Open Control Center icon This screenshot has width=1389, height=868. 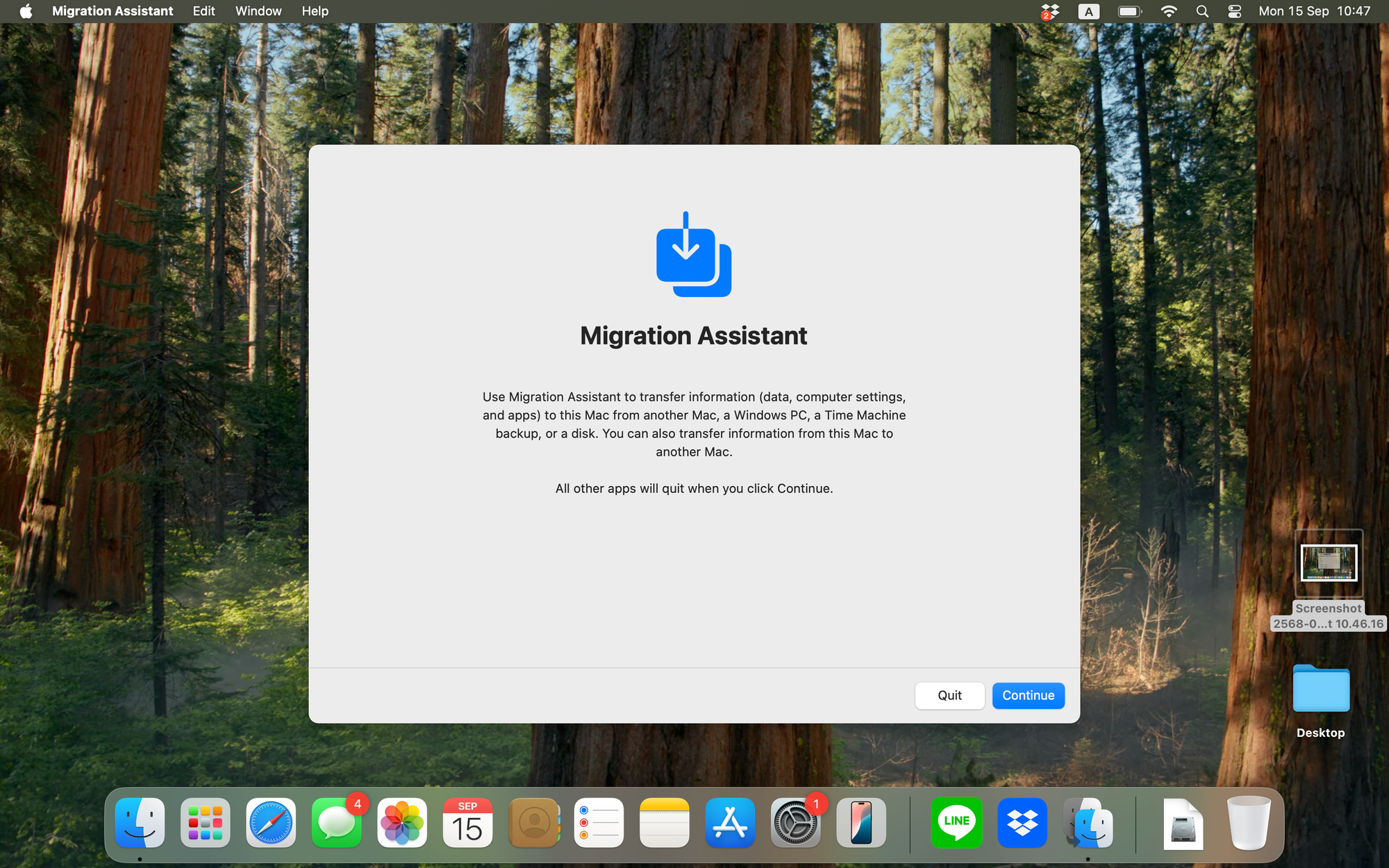tap(1234, 11)
